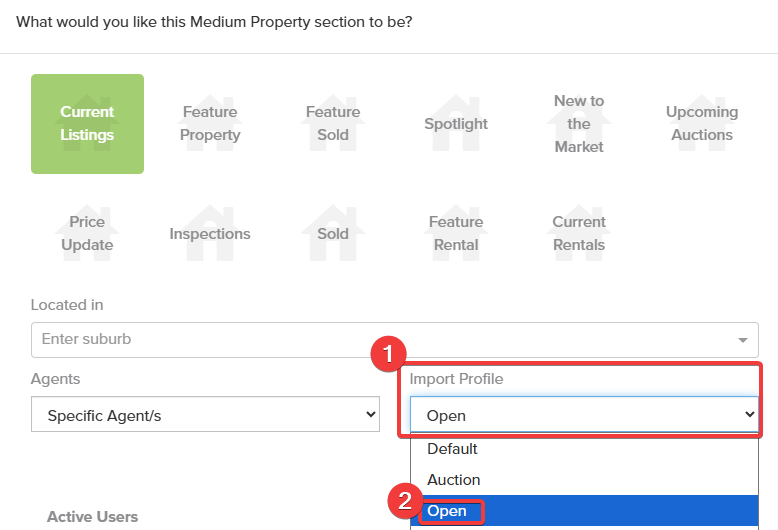
Task: Expand the Import Profile dropdown
Action: click(584, 415)
